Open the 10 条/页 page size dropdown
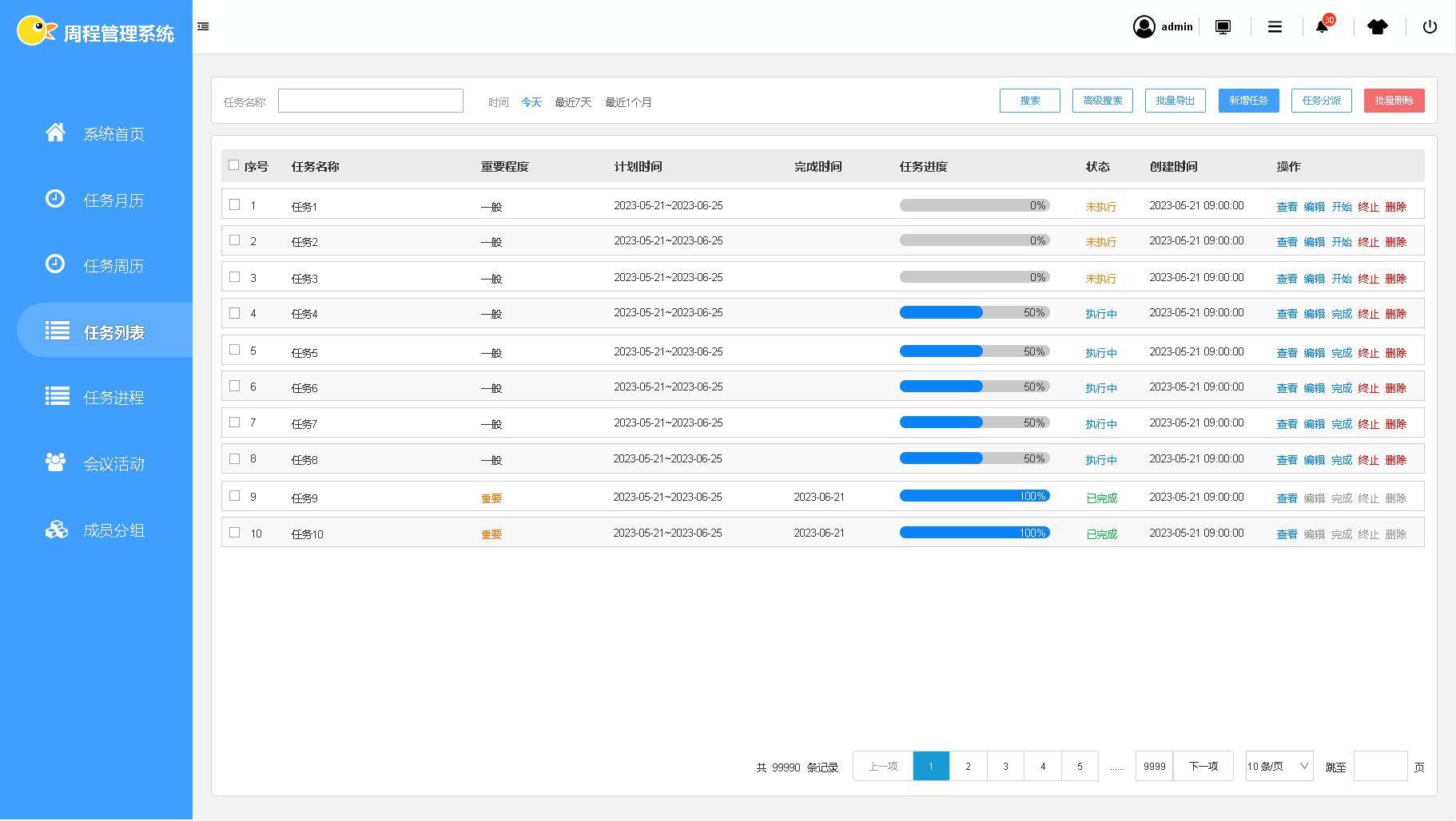This screenshot has width=1456, height=821. [1279, 766]
